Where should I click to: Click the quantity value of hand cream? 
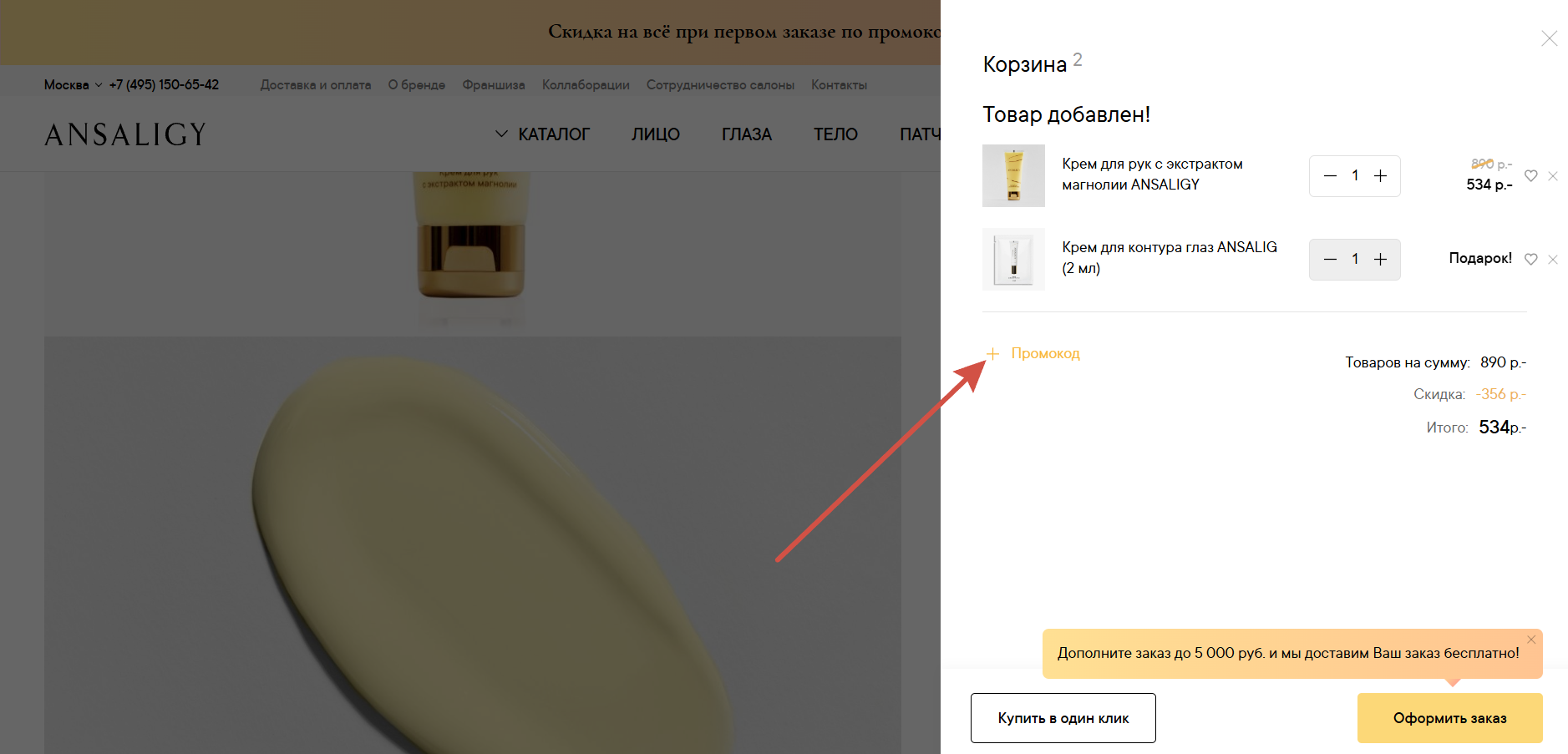(1355, 175)
